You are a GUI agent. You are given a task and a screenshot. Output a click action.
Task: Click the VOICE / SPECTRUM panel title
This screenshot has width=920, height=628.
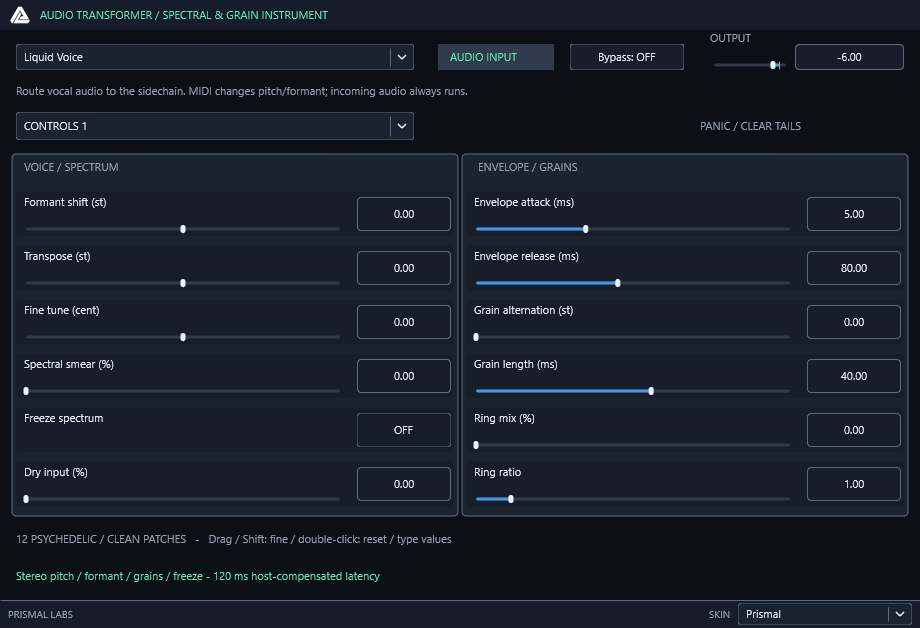pyautogui.click(x=71, y=167)
